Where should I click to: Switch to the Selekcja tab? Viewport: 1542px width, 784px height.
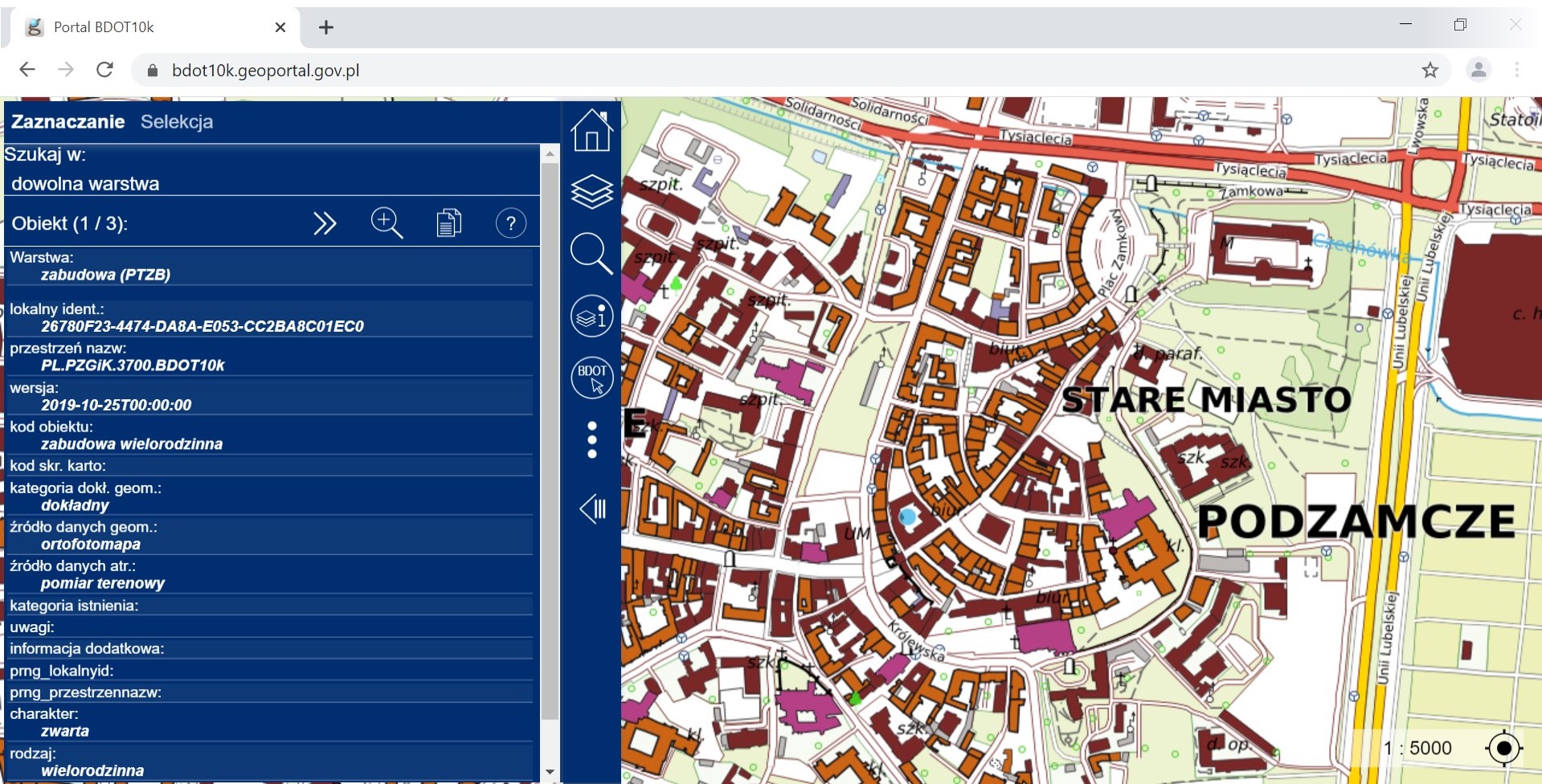click(x=177, y=122)
